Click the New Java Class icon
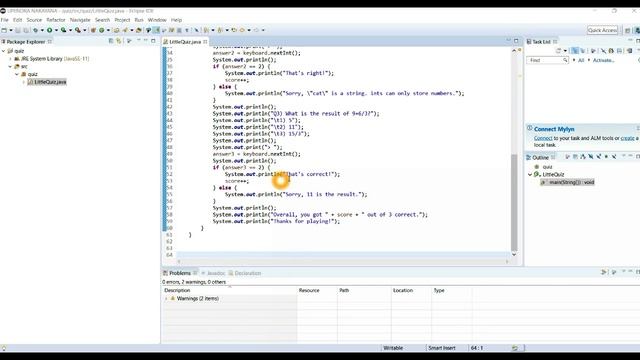The height and width of the screenshot is (360, 640). (x=102, y=30)
